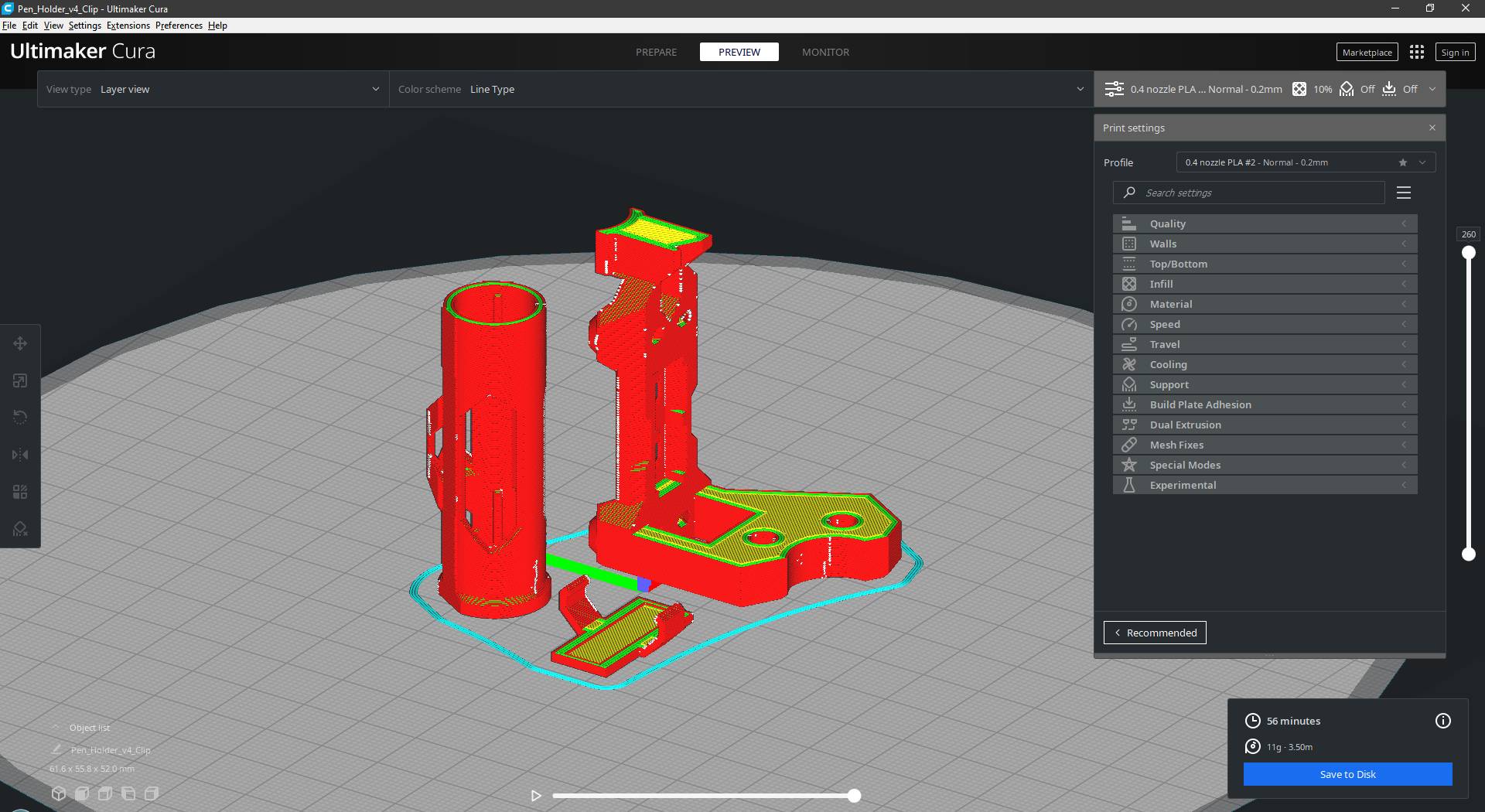Play the layer simulation
The width and height of the screenshot is (1485, 812).
coord(536,795)
